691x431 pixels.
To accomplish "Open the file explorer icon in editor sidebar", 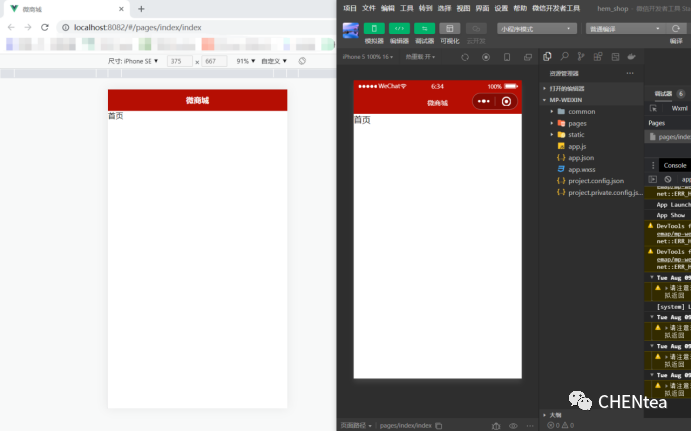I will [547, 56].
